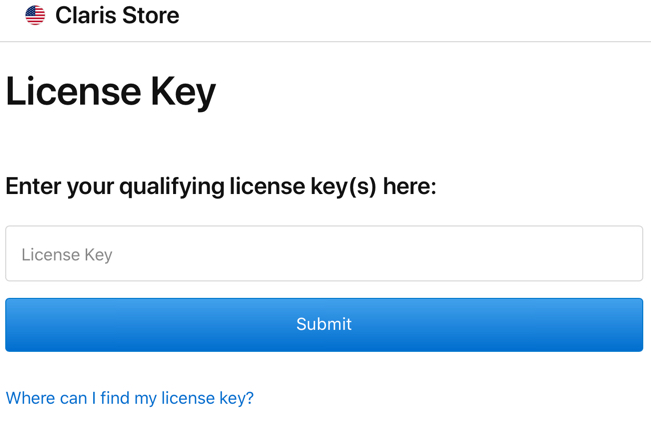Click the header text next to the flag
The image size is (651, 425).
[117, 15]
